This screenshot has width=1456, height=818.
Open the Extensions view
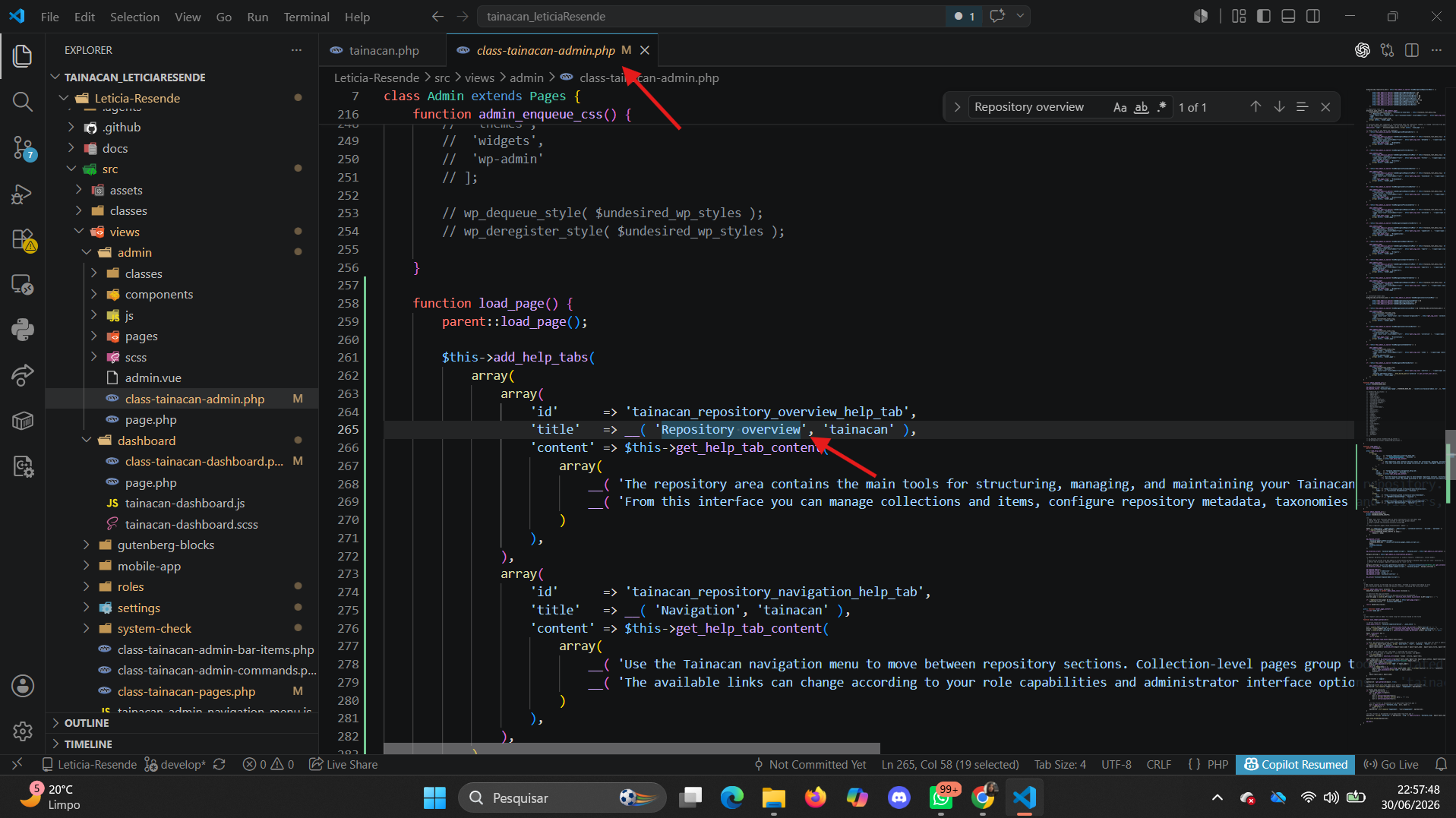click(23, 239)
